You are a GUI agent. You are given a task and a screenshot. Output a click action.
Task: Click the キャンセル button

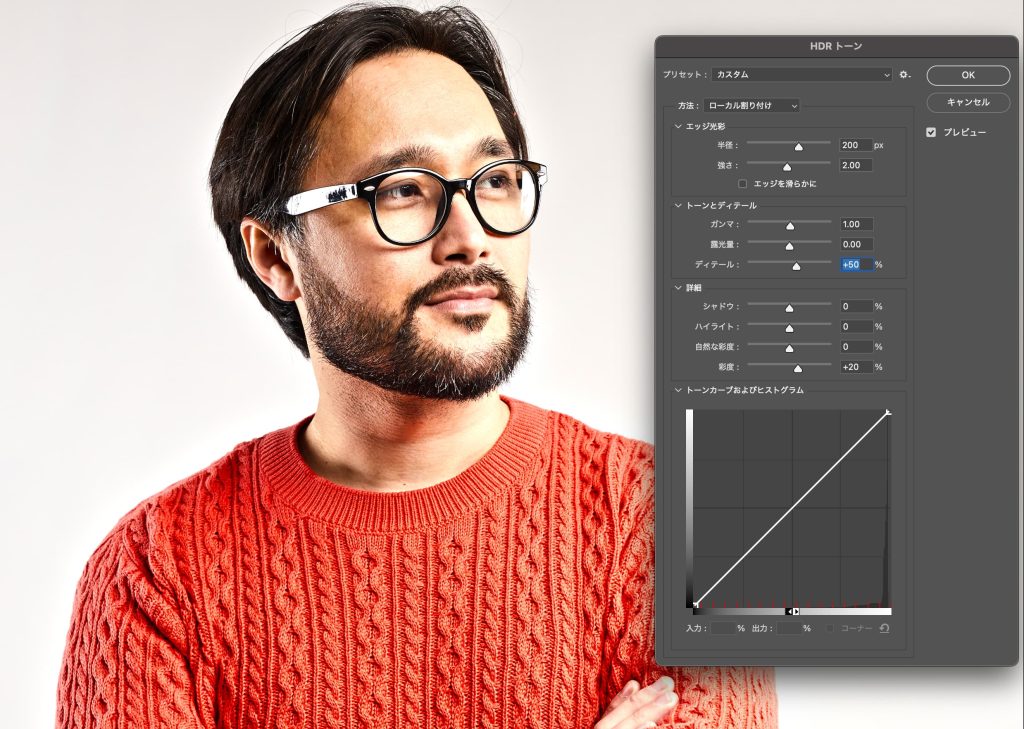click(x=967, y=102)
